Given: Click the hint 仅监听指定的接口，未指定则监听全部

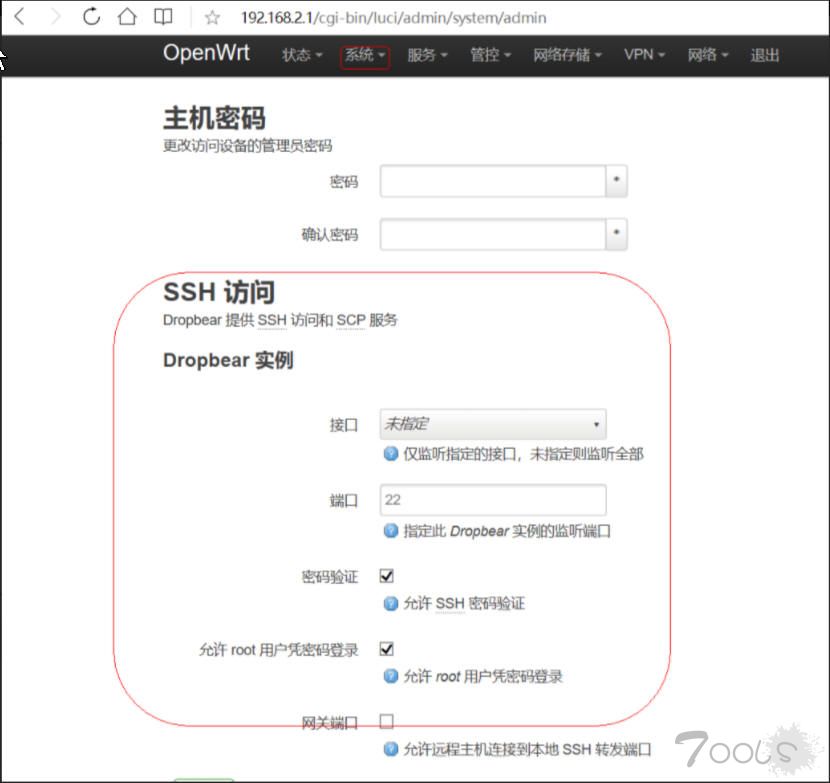Looking at the screenshot, I should coord(524,454).
